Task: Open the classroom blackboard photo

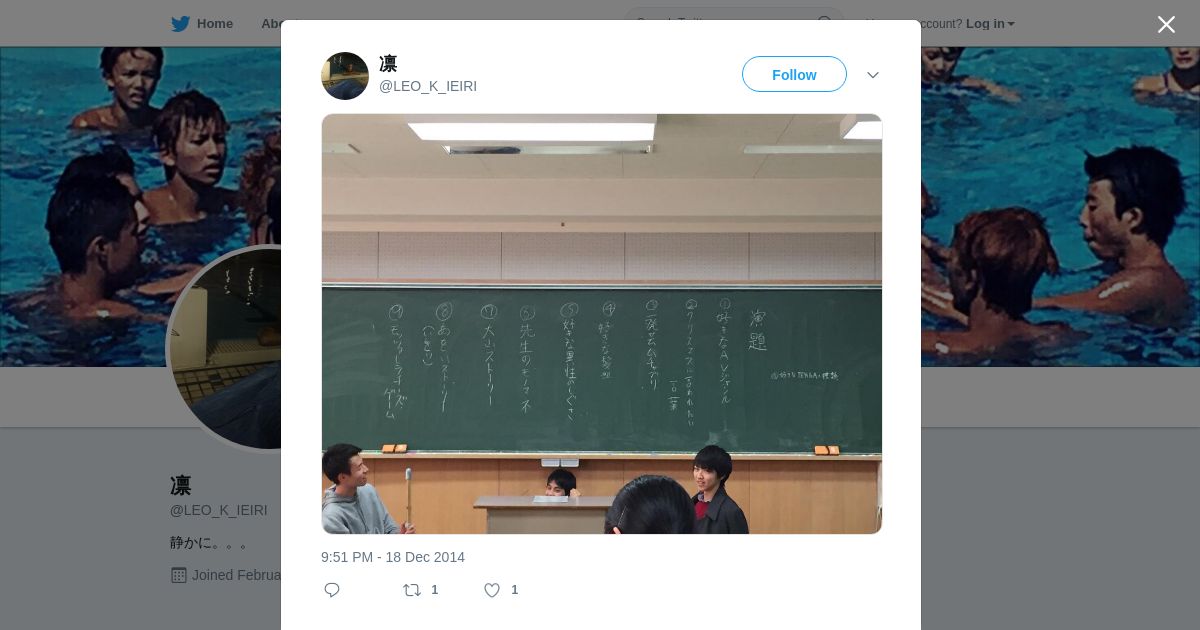Action: (602, 324)
